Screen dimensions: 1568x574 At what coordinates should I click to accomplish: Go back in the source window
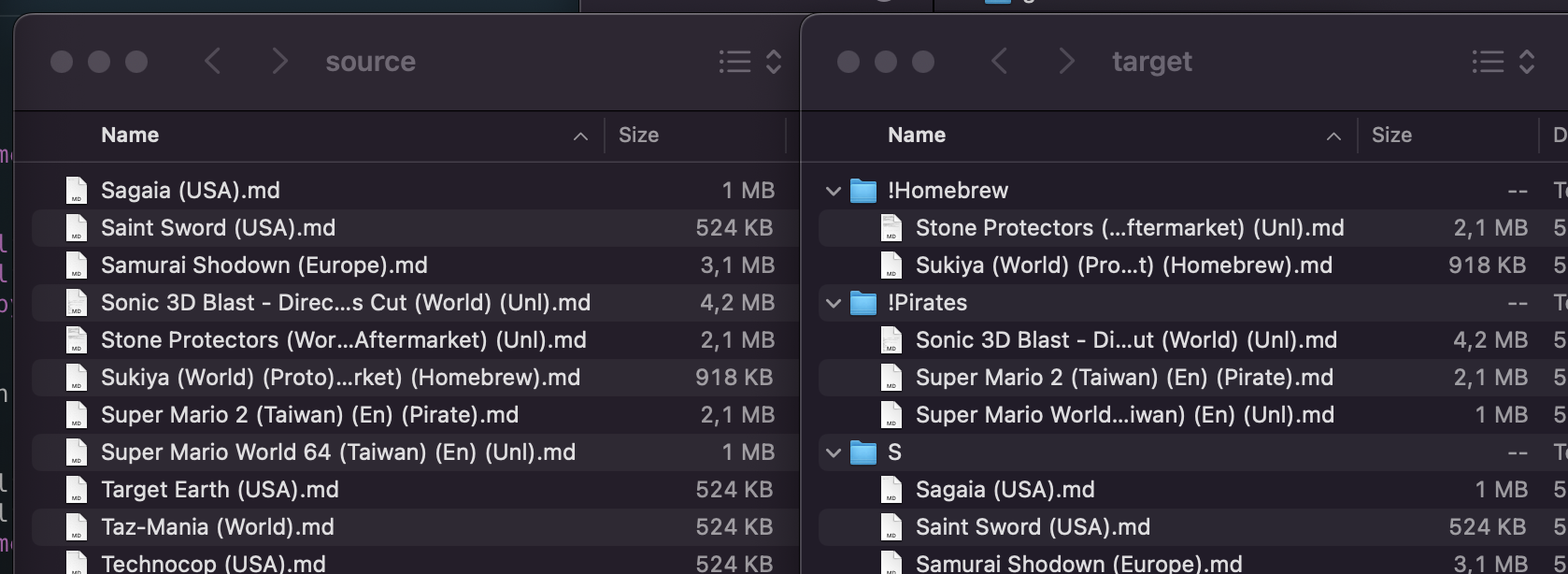click(x=213, y=62)
